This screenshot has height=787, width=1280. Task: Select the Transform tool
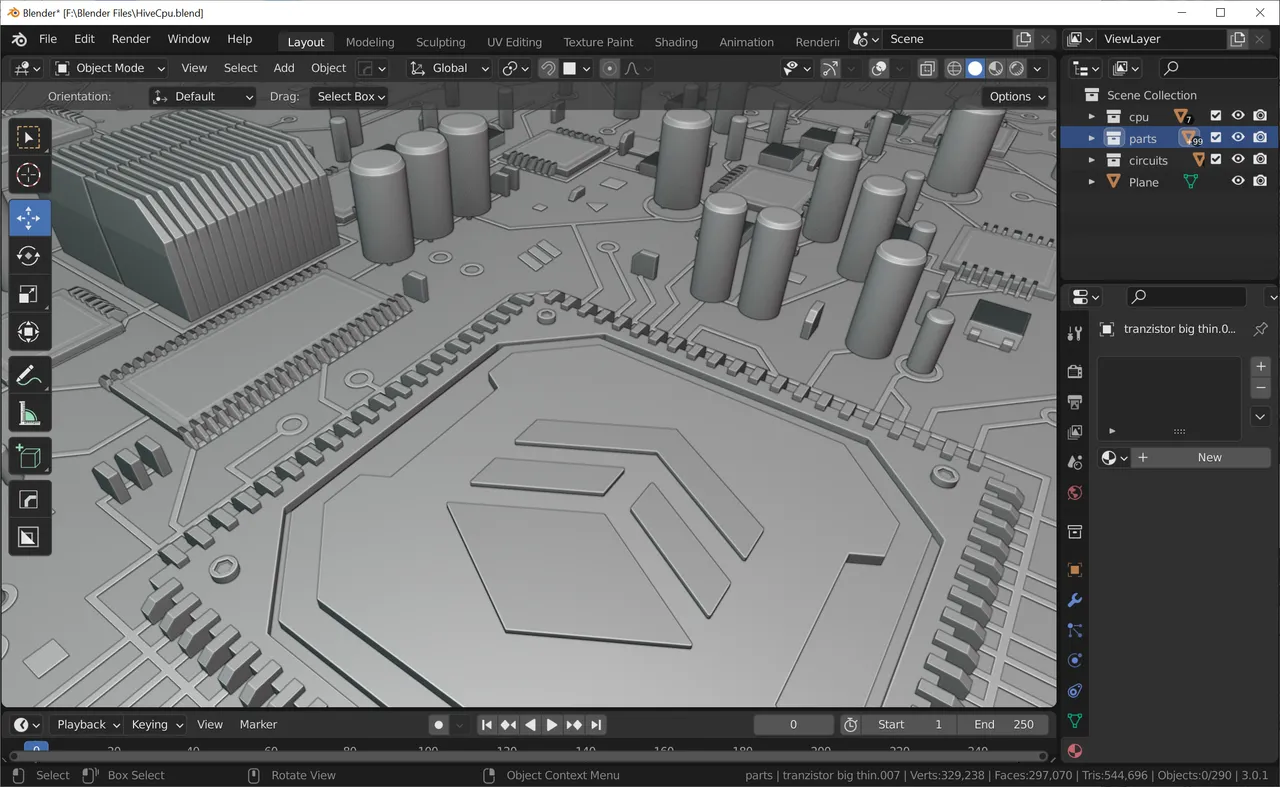(x=30, y=332)
